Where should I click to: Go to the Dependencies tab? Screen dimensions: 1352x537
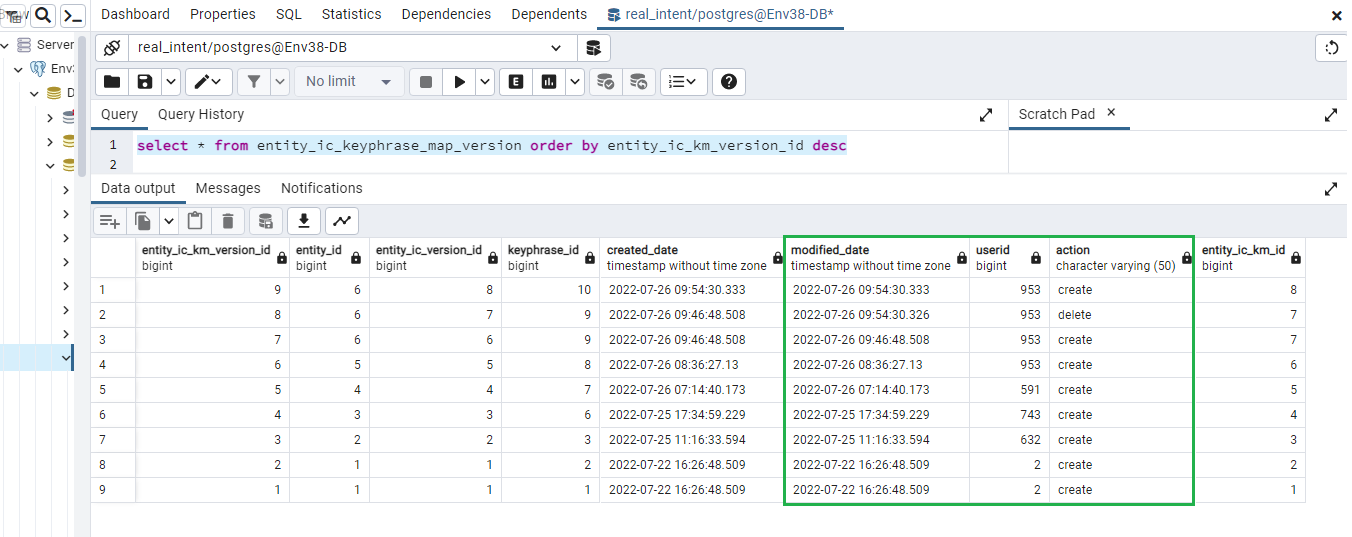446,14
